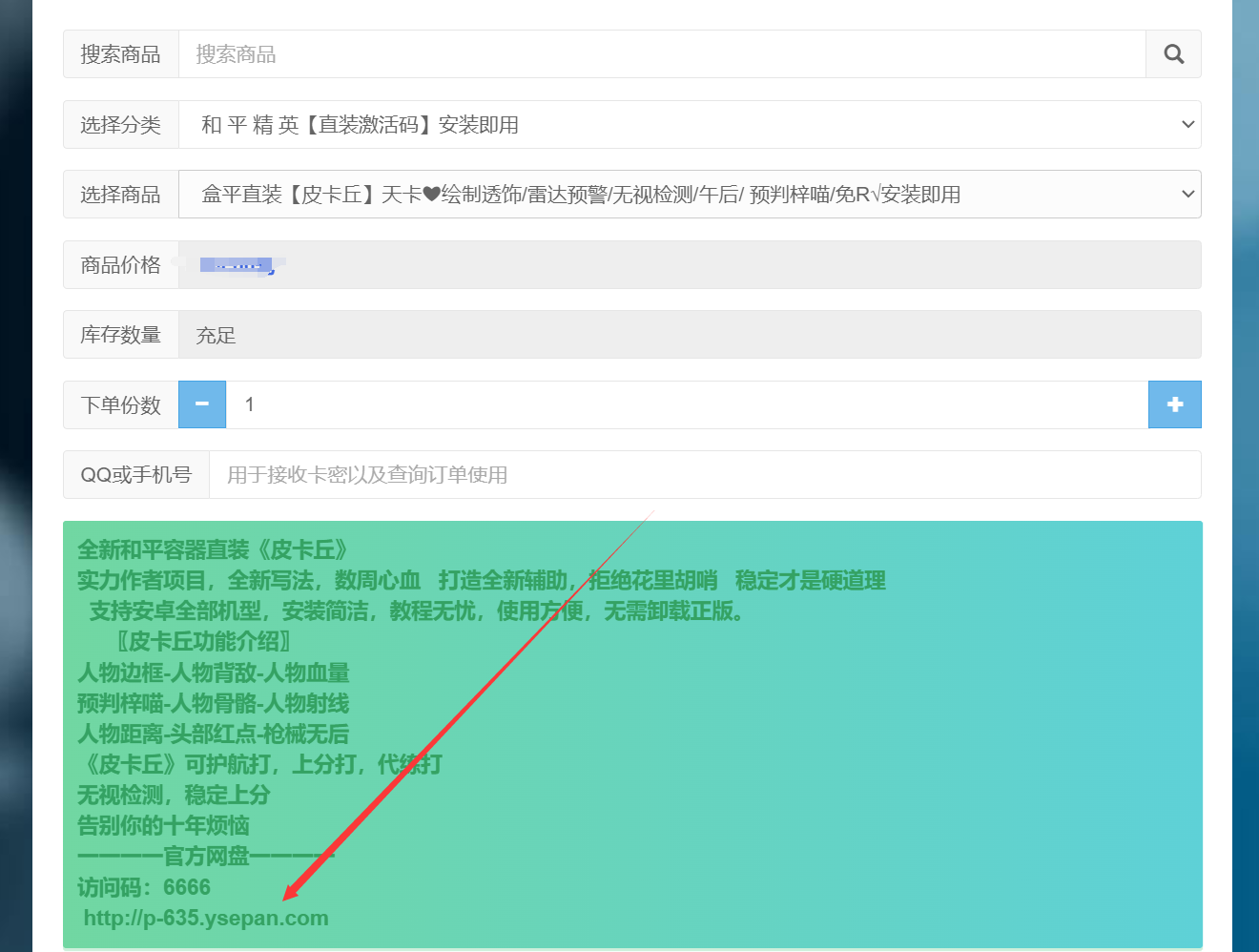
Task: Click the order quantity field showing 1
Action: (x=687, y=404)
